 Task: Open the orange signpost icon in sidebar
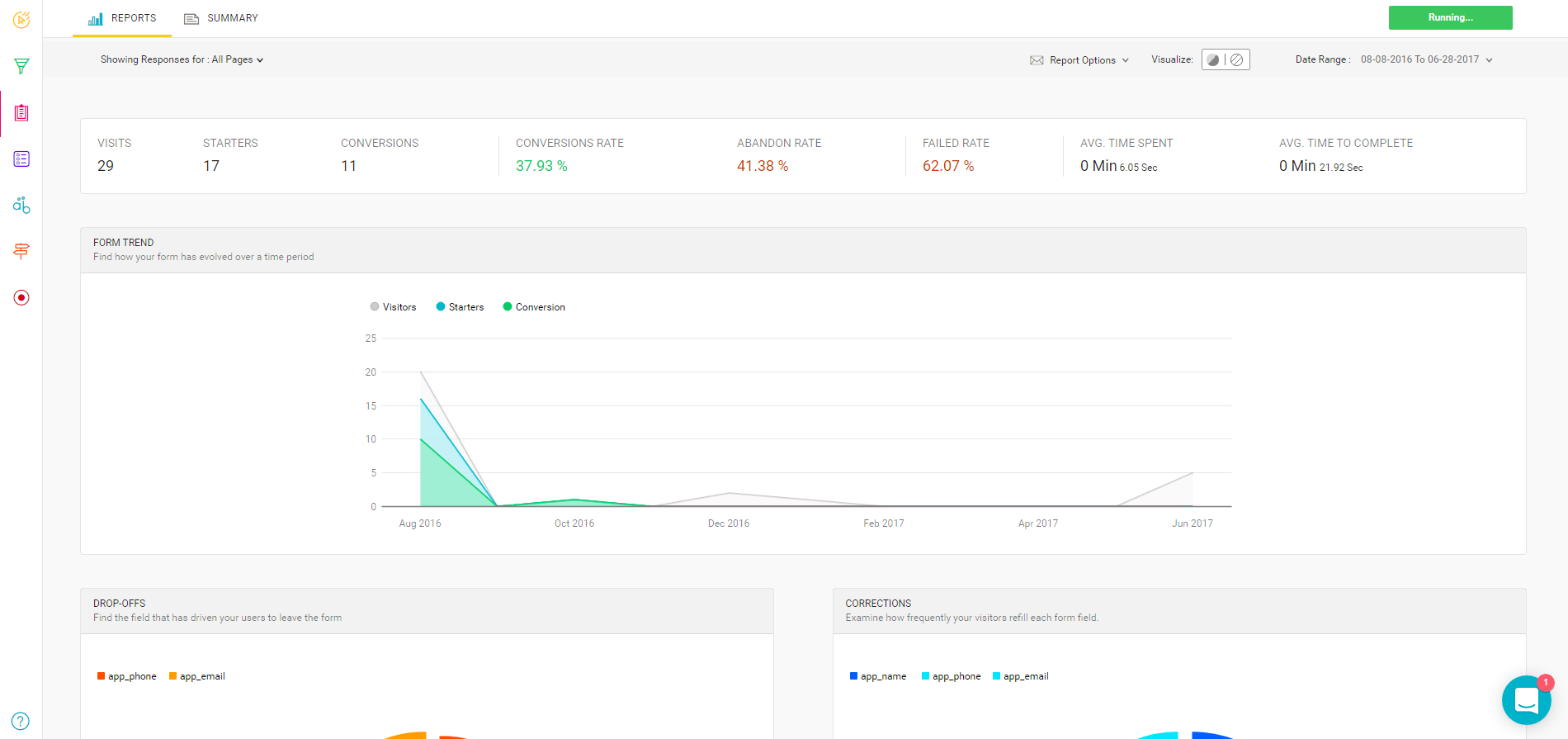click(21, 251)
